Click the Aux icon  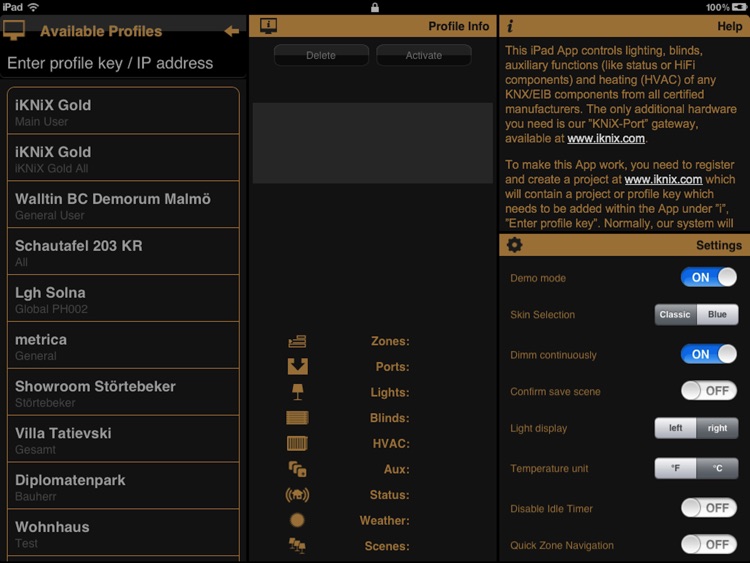[x=298, y=469]
